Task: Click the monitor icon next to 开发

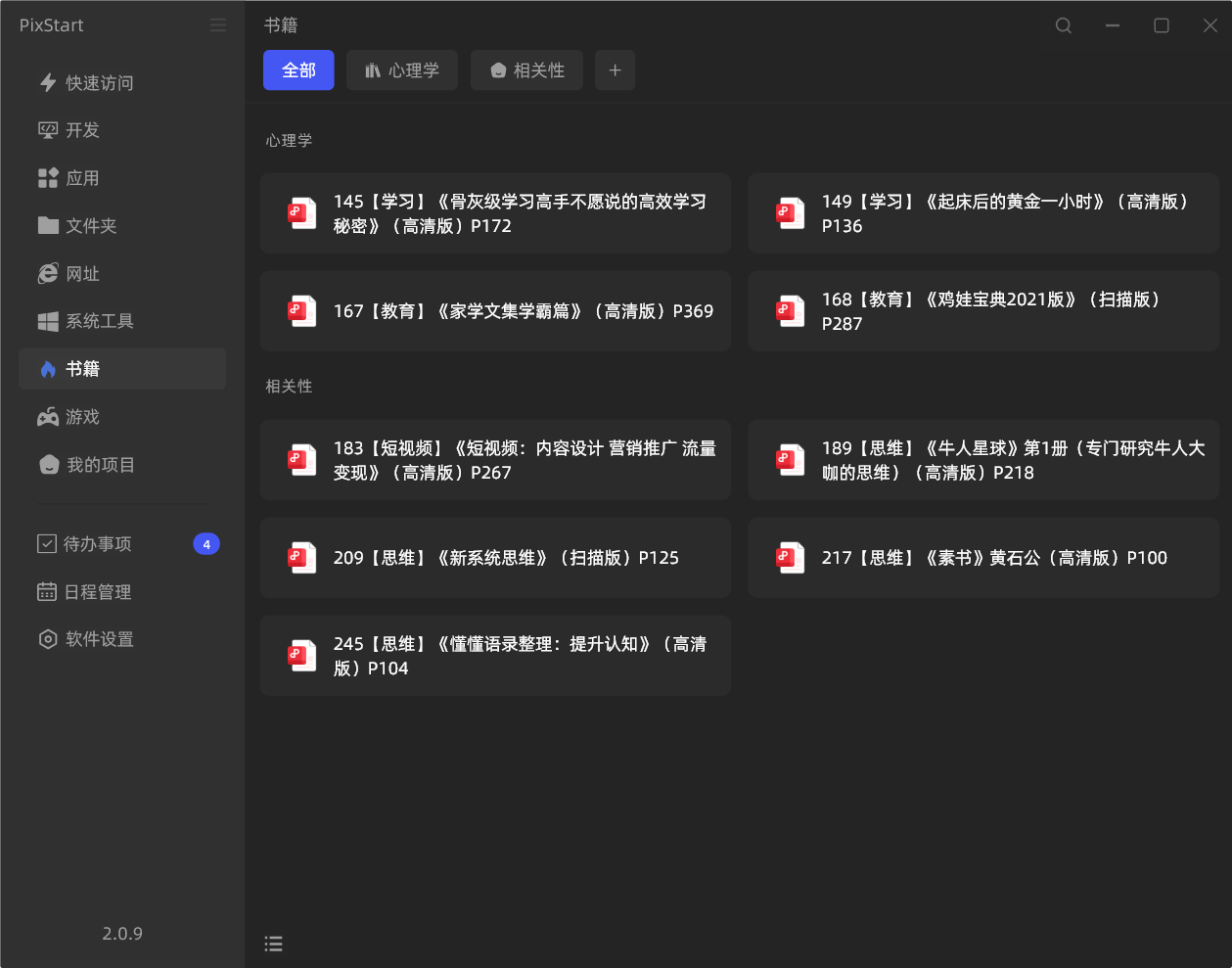Action: pyautogui.click(x=48, y=130)
